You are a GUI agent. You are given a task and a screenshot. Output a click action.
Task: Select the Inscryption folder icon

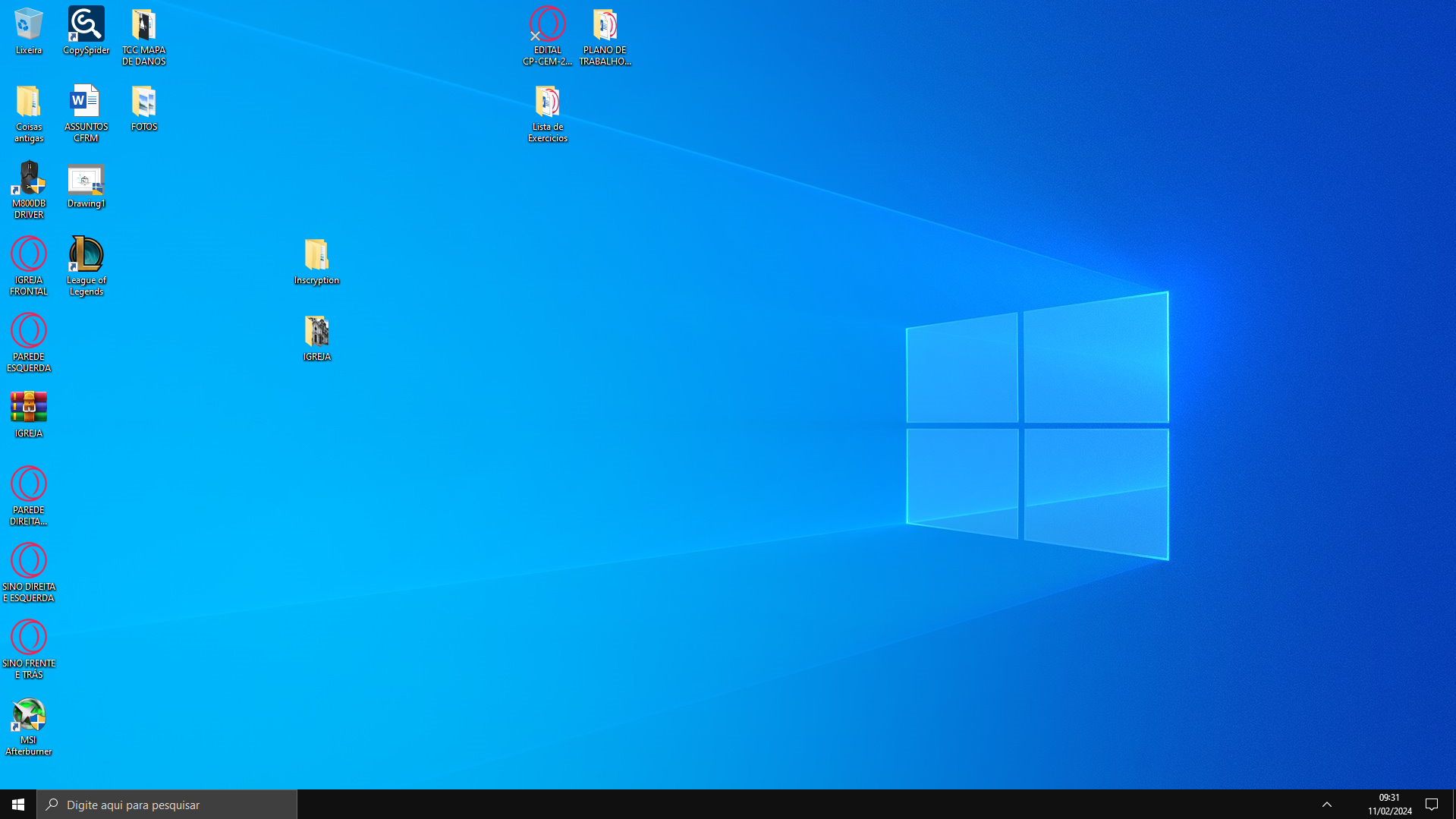pyautogui.click(x=316, y=261)
